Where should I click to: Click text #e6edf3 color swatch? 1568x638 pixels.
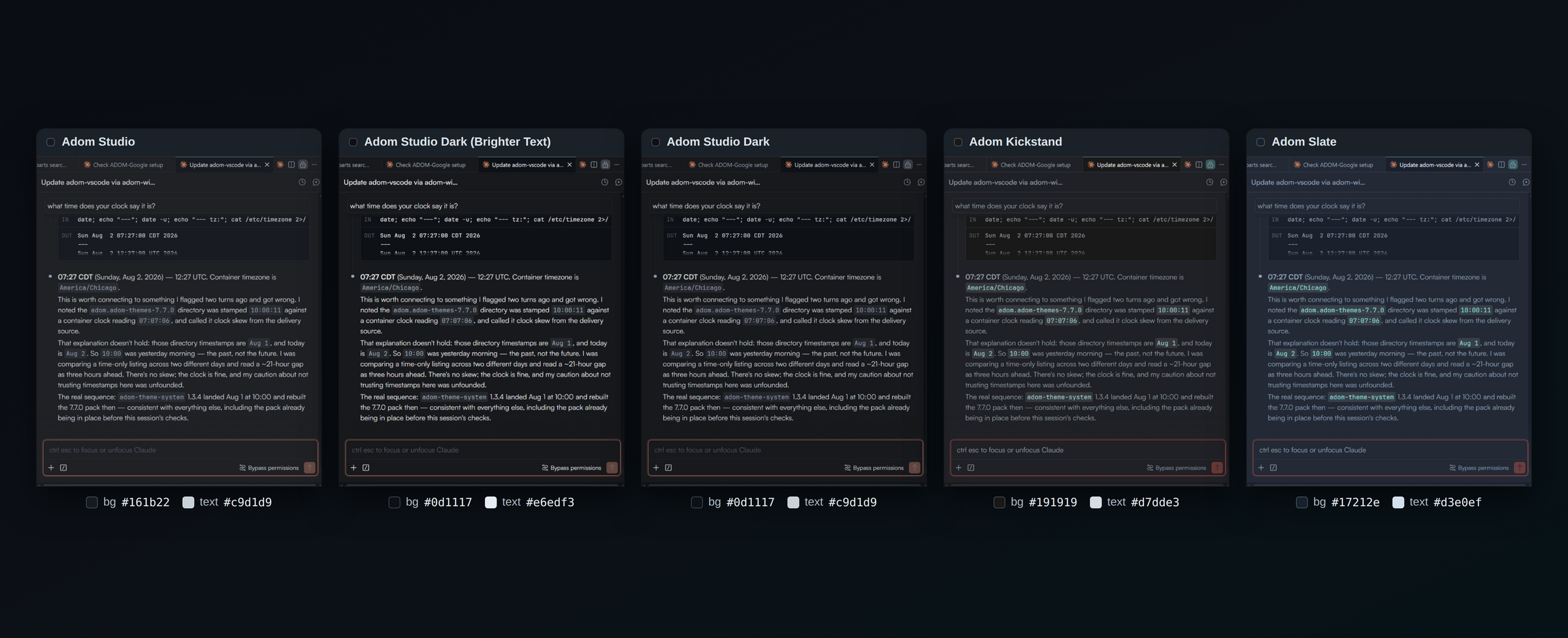pyautogui.click(x=491, y=502)
